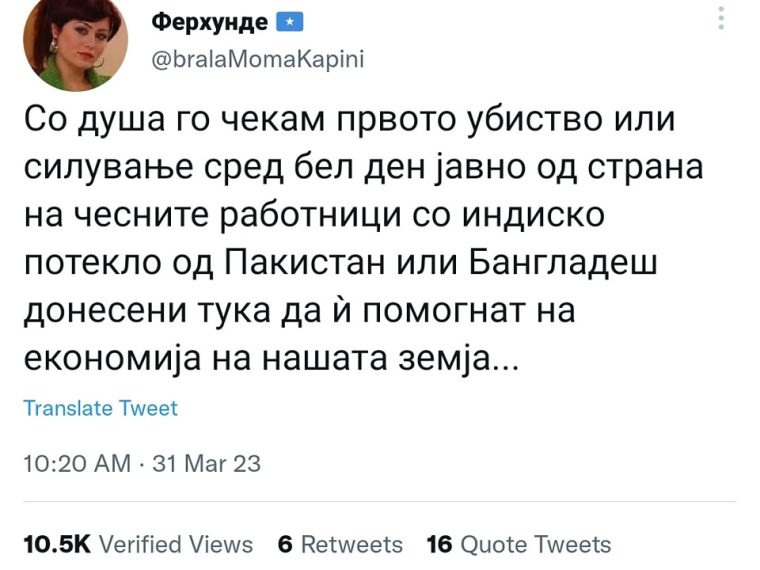Show the 16 Quote Tweets list
The width and height of the screenshot is (760, 570).
[x=519, y=544]
